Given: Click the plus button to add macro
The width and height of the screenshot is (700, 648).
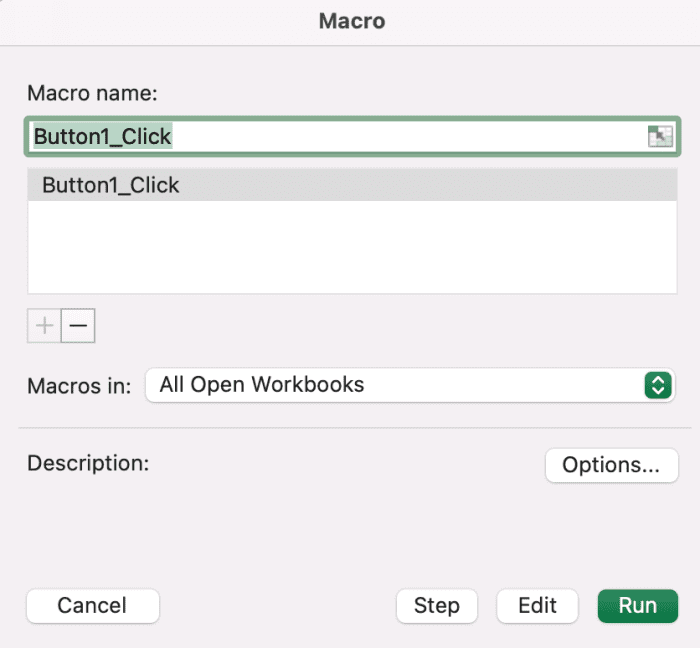Looking at the screenshot, I should 44,326.
